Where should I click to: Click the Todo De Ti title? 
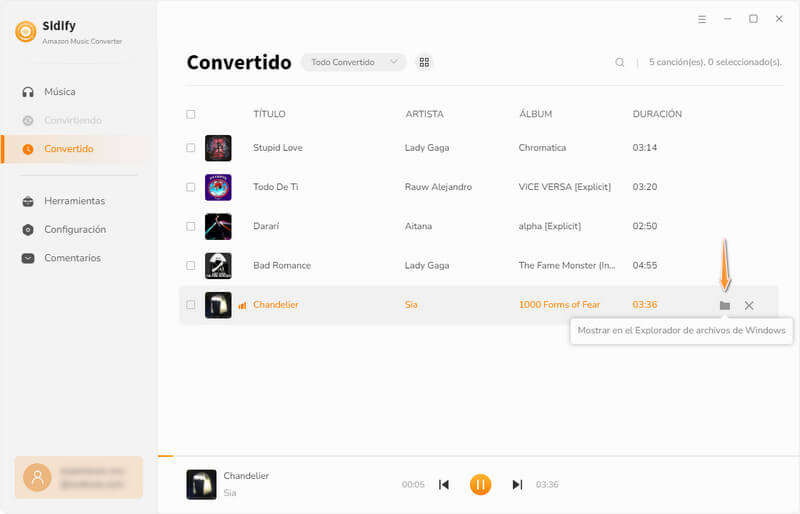click(276, 187)
